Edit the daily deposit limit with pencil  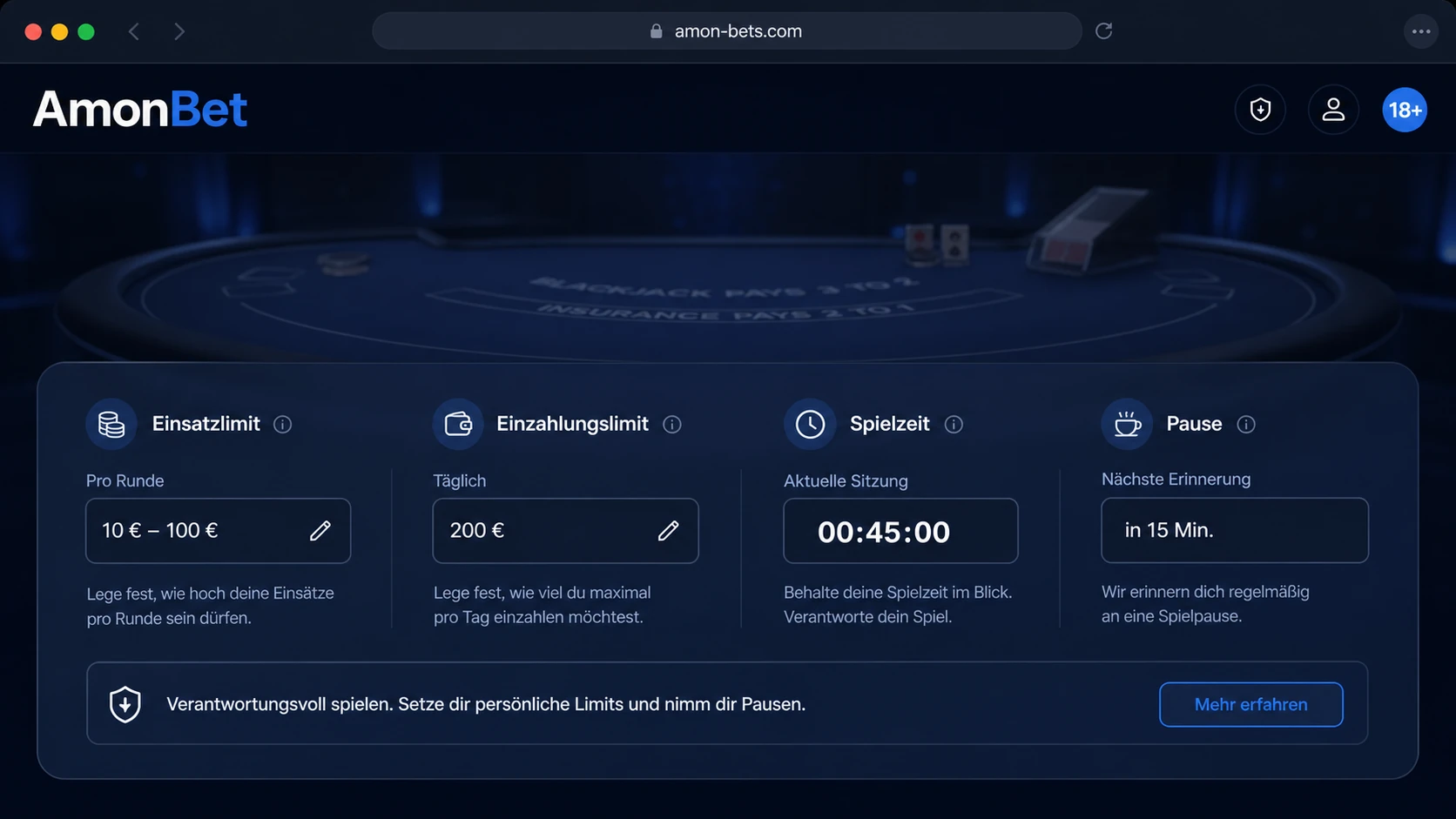pyautogui.click(x=668, y=530)
